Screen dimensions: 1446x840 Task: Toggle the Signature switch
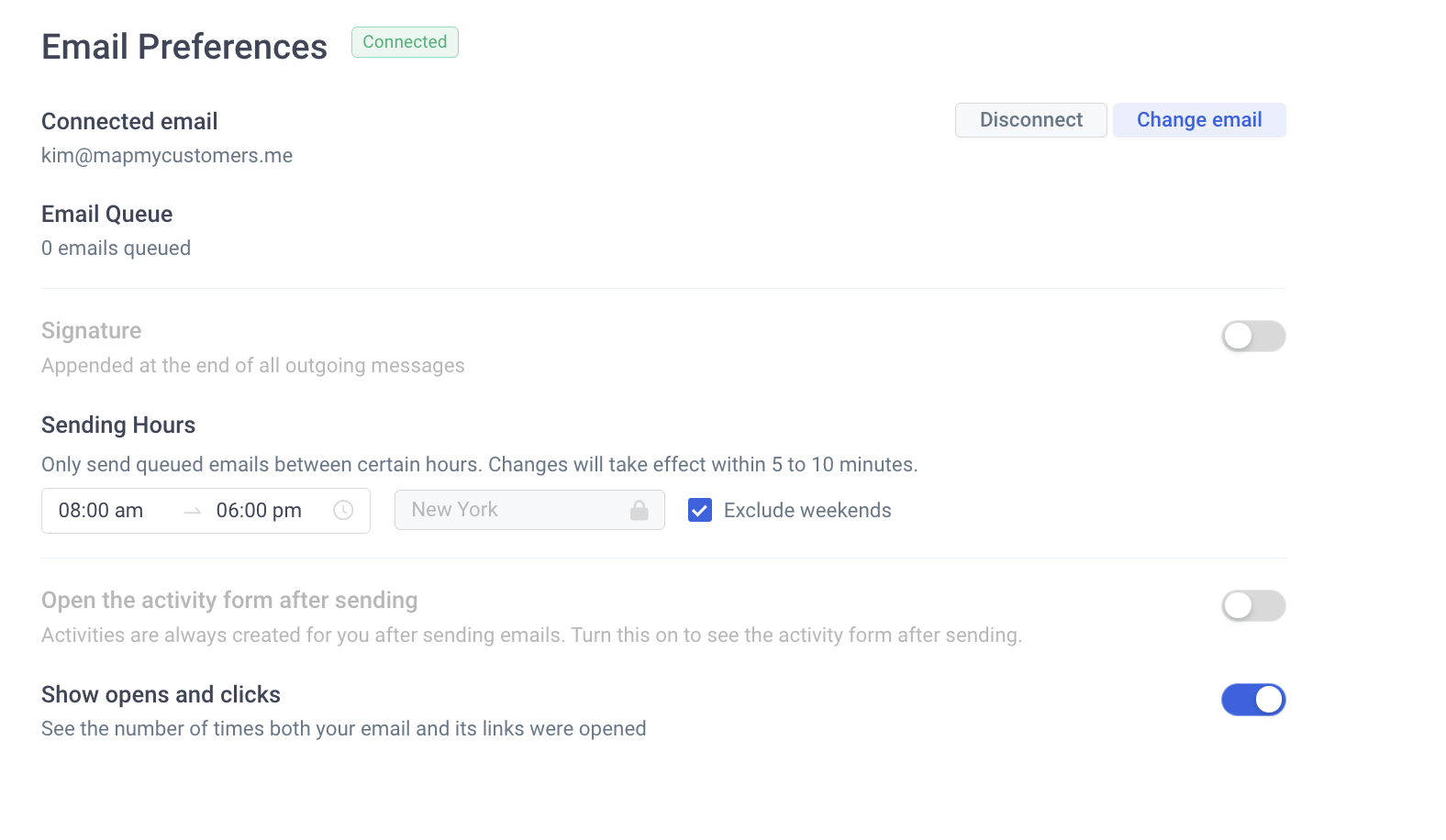click(x=1253, y=337)
